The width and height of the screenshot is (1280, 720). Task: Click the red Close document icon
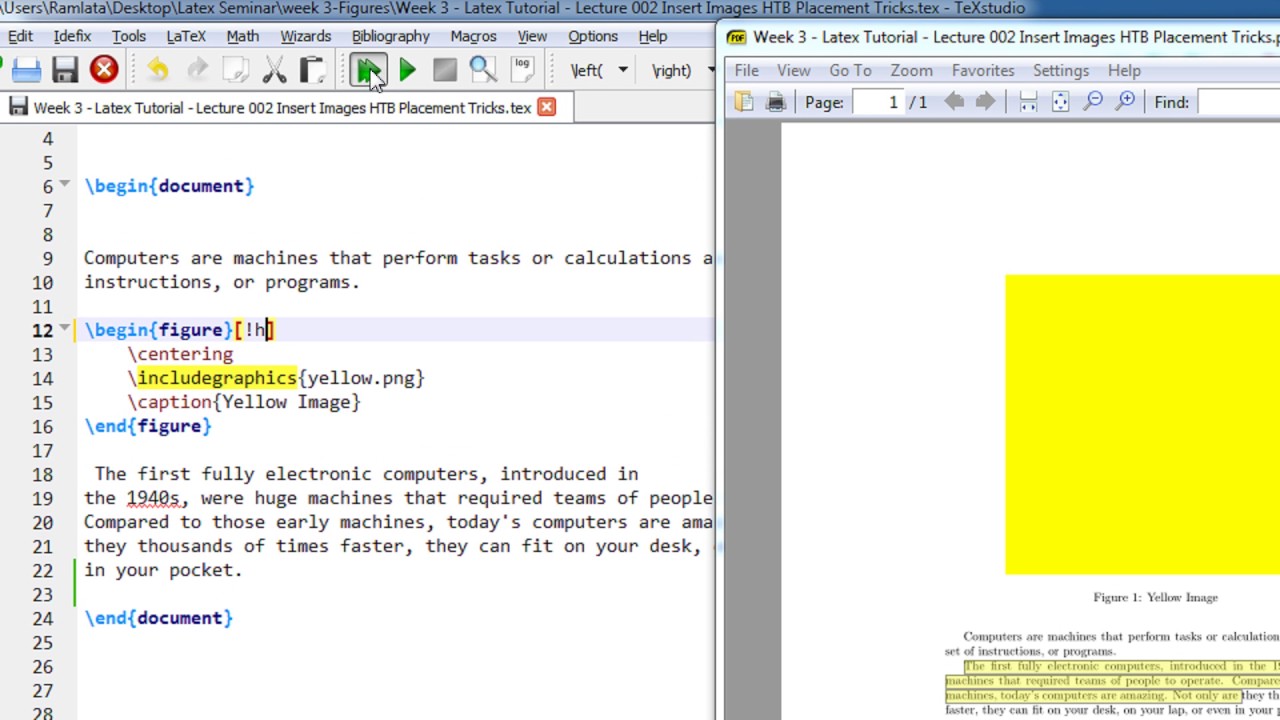[x=104, y=70]
